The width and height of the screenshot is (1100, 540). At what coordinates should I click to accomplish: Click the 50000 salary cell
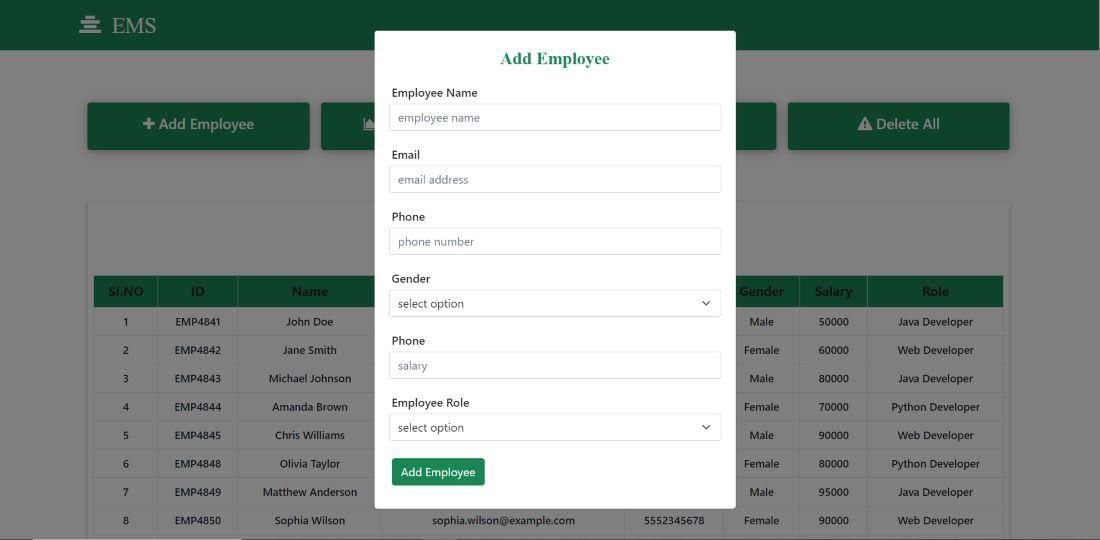coord(833,322)
